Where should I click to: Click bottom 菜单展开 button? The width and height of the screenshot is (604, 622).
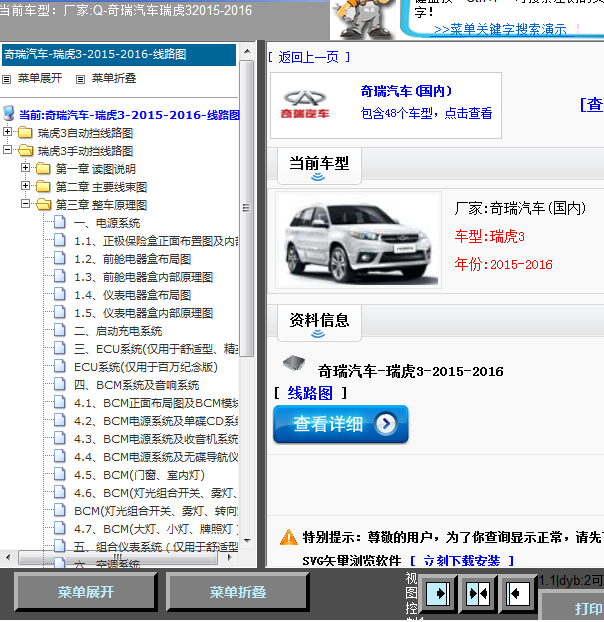[86, 592]
